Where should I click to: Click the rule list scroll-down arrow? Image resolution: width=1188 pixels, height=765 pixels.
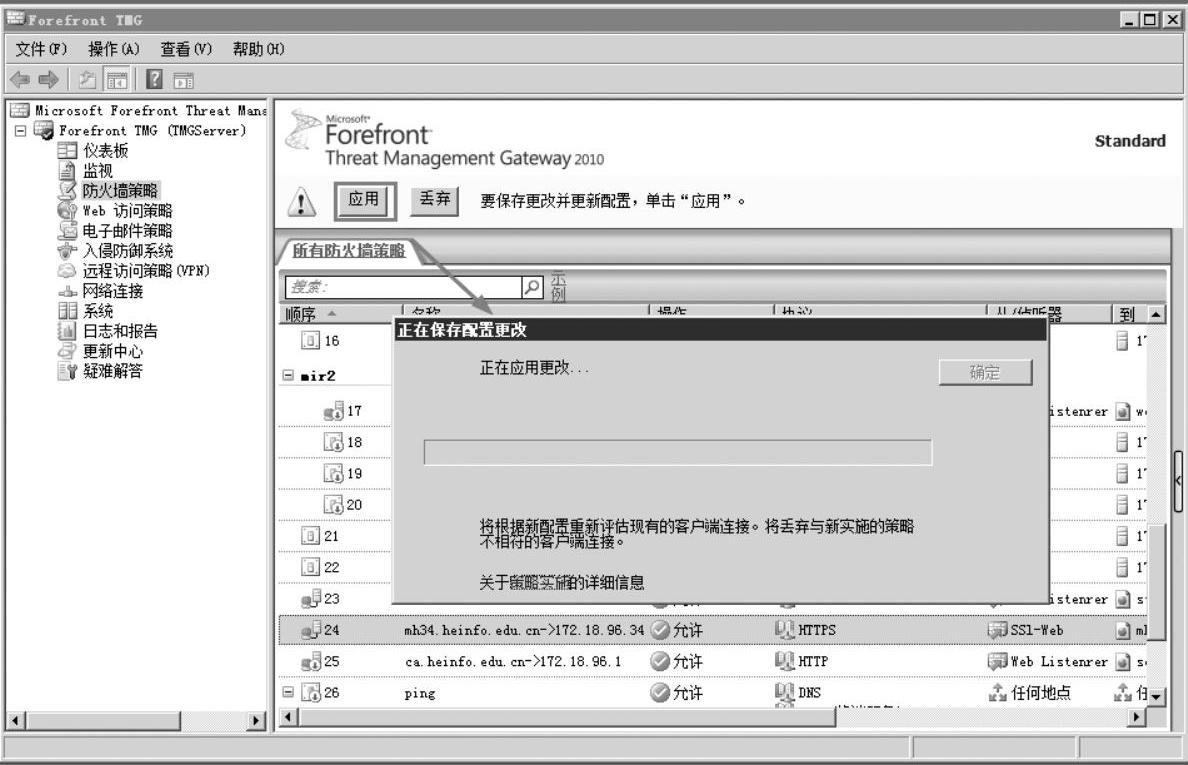point(1155,697)
